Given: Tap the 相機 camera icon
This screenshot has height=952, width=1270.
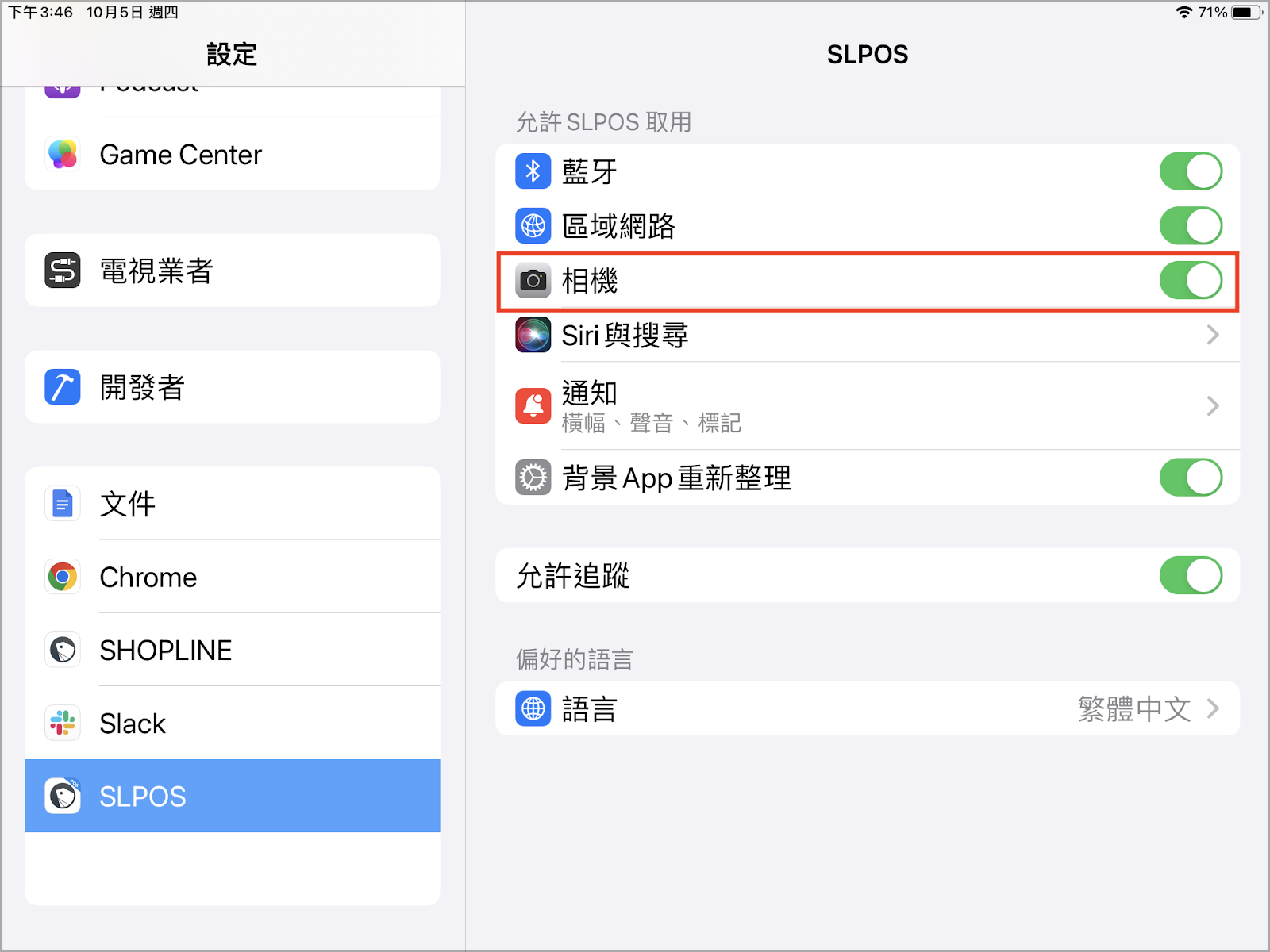Looking at the screenshot, I should click(x=533, y=281).
